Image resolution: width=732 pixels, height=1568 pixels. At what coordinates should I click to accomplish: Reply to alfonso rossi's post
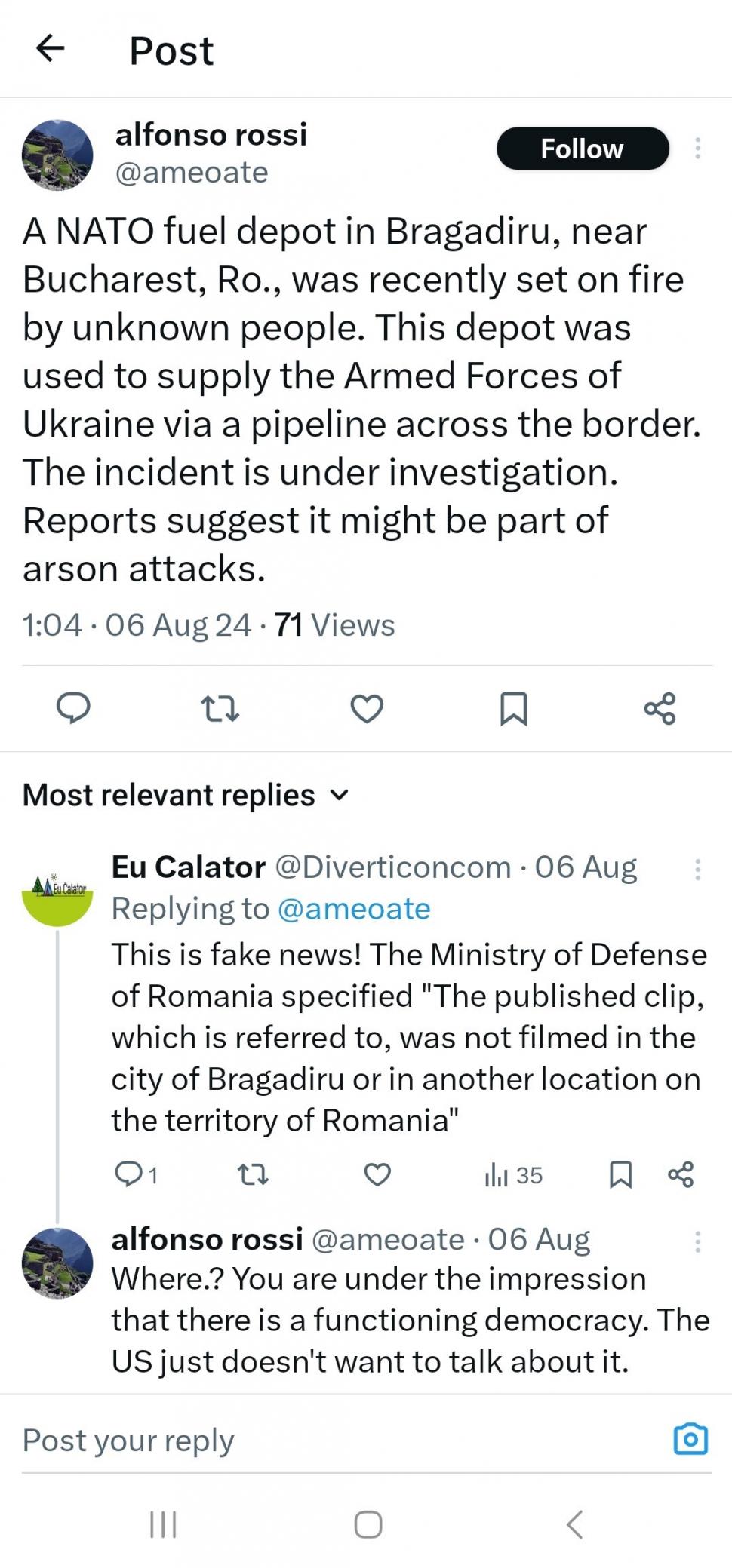pos(74,707)
